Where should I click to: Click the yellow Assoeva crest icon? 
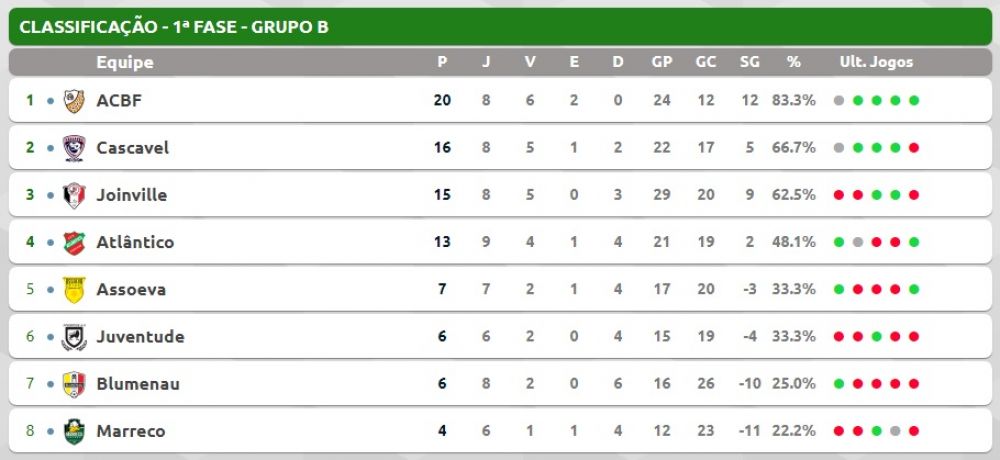click(74, 290)
